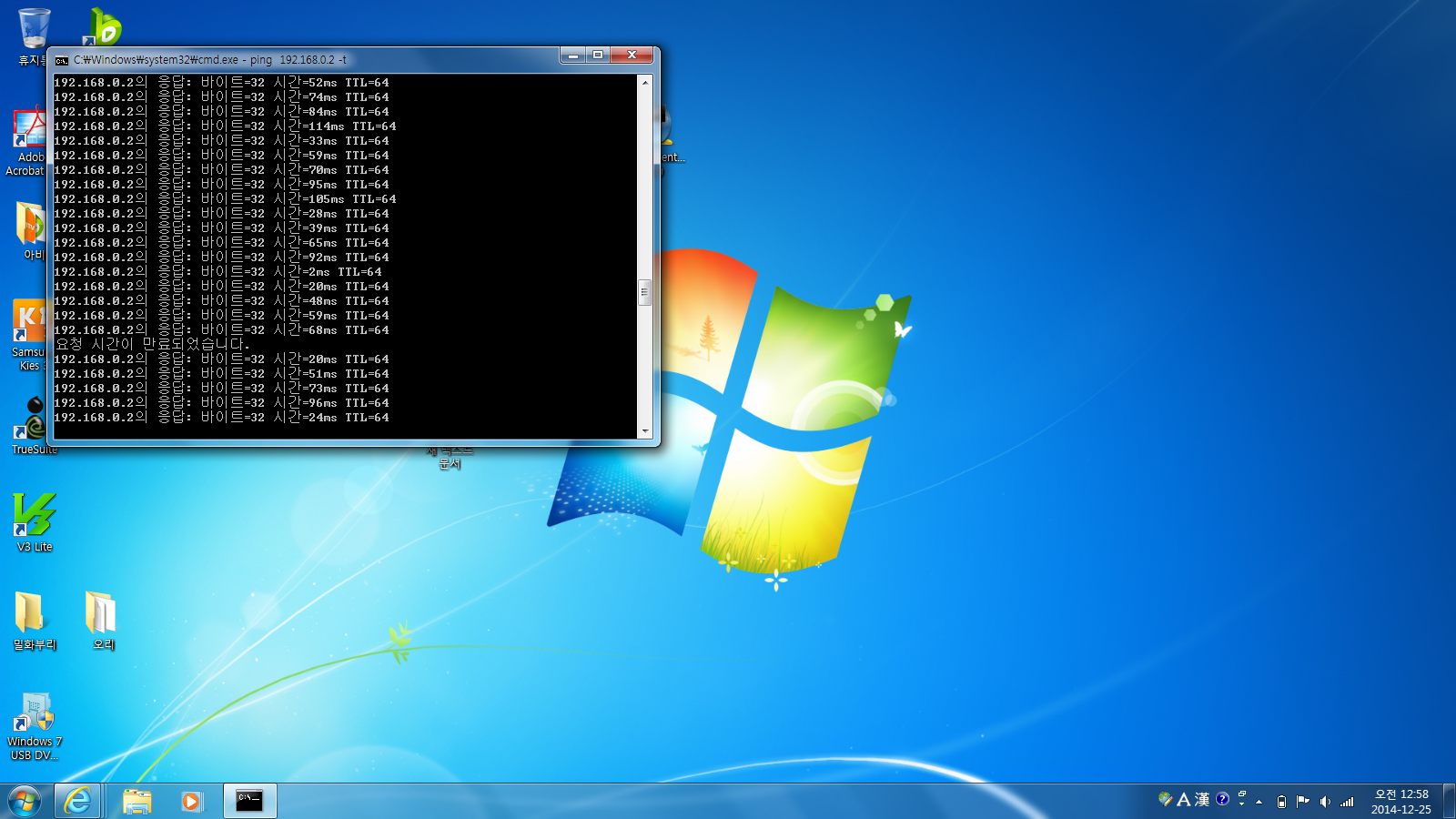
Task: Select the 밀화부리 folder on desktop
Action: (x=35, y=621)
